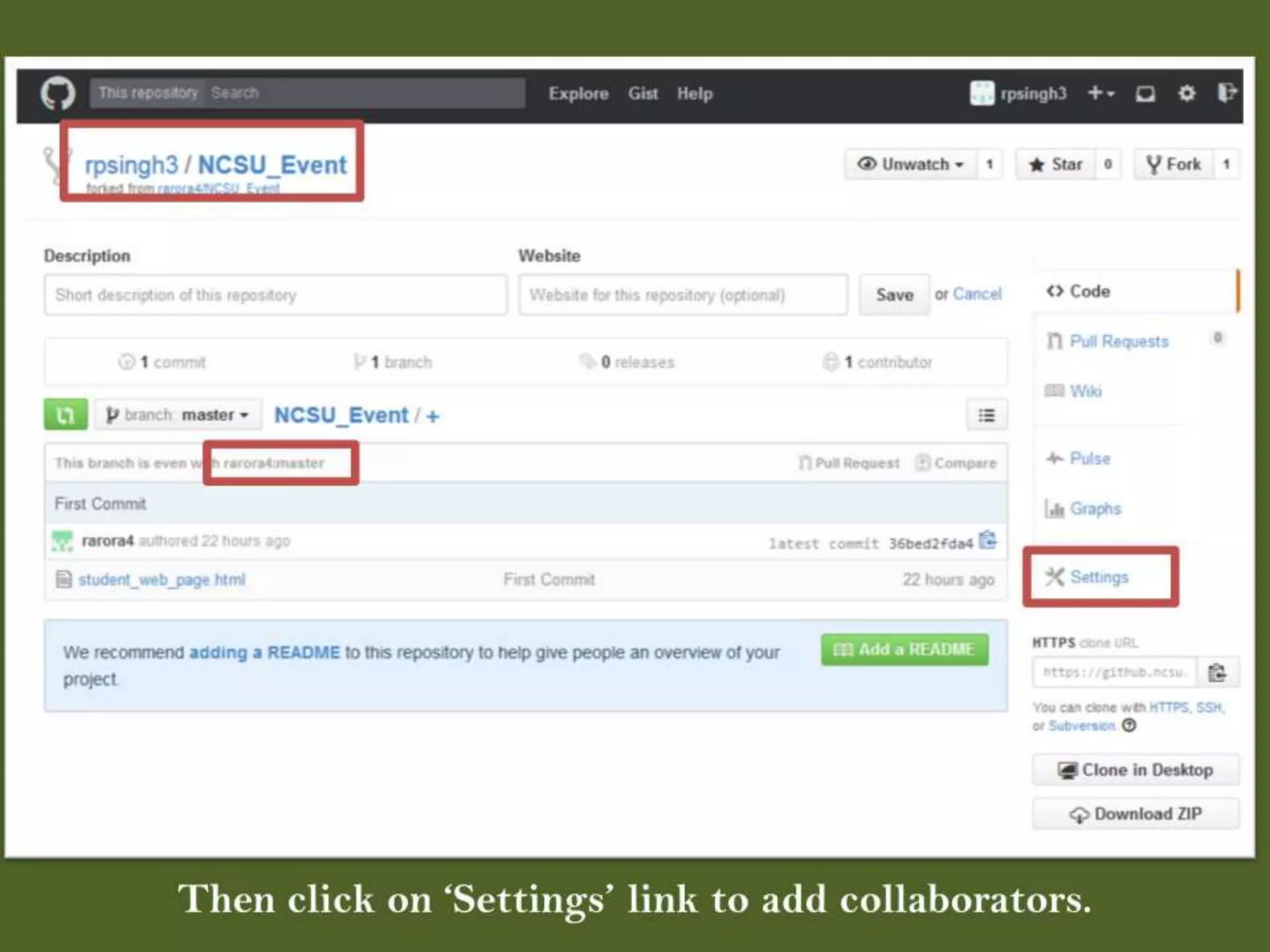Click green compare and review button
The height and width of the screenshot is (952, 1270).
point(66,415)
